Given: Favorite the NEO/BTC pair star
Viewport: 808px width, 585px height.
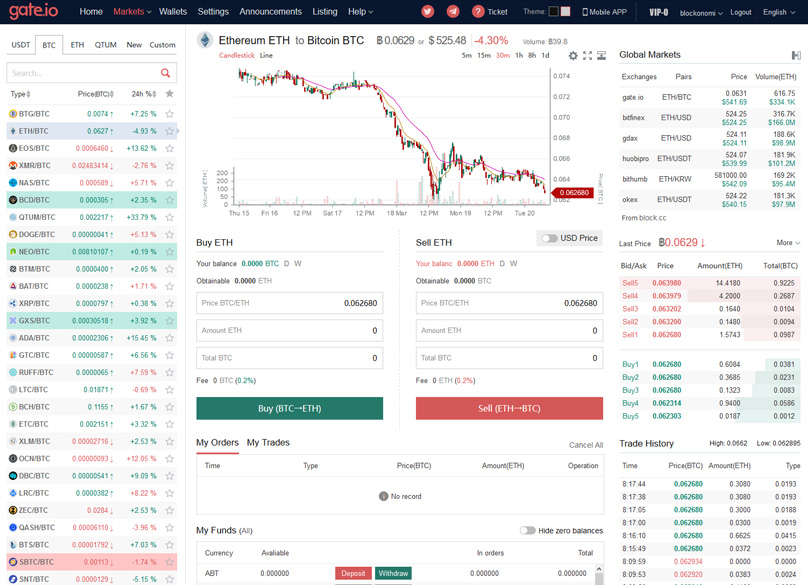Looking at the screenshot, I should [170, 252].
